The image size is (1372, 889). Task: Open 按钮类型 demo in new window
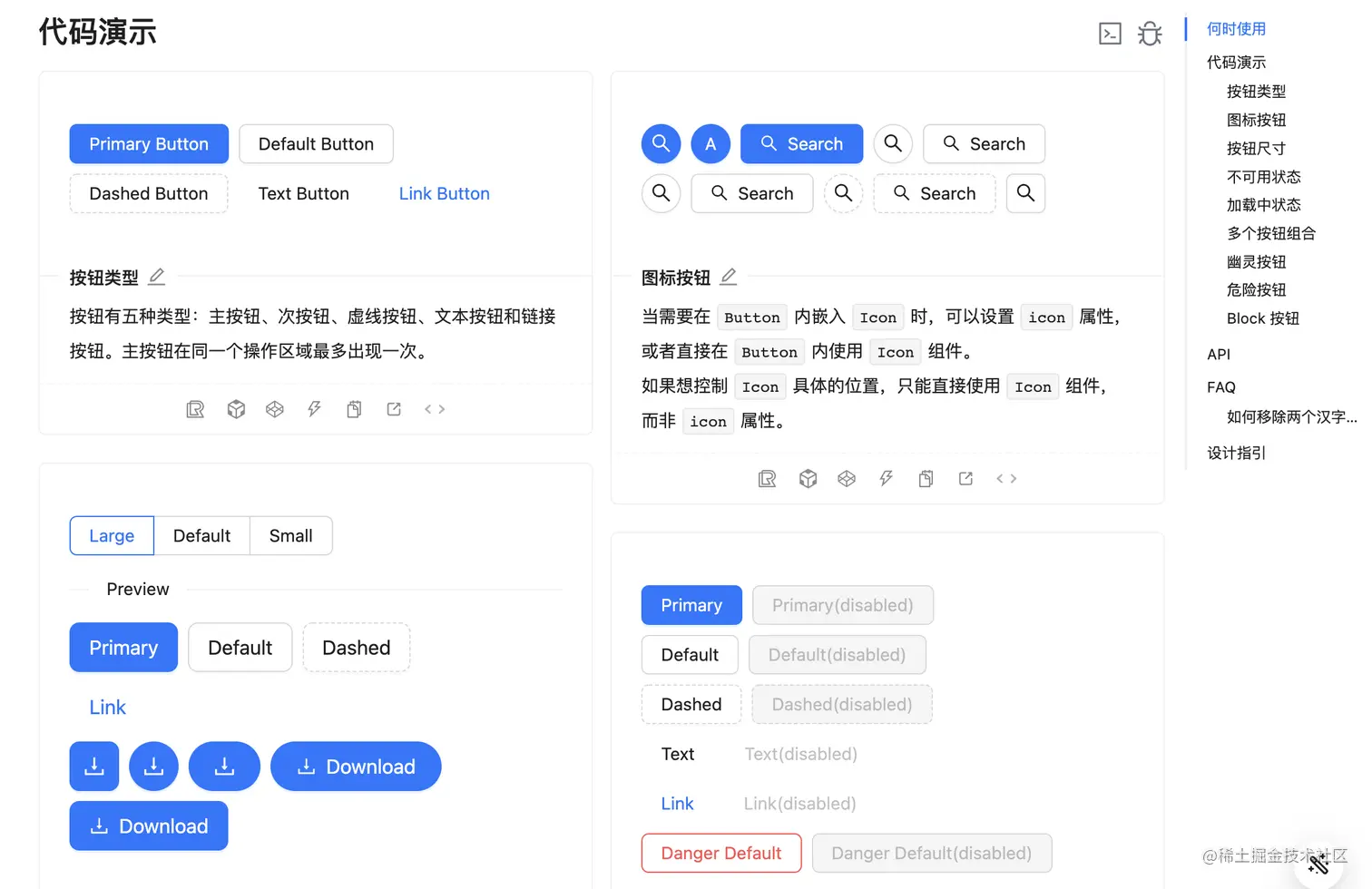[394, 409]
